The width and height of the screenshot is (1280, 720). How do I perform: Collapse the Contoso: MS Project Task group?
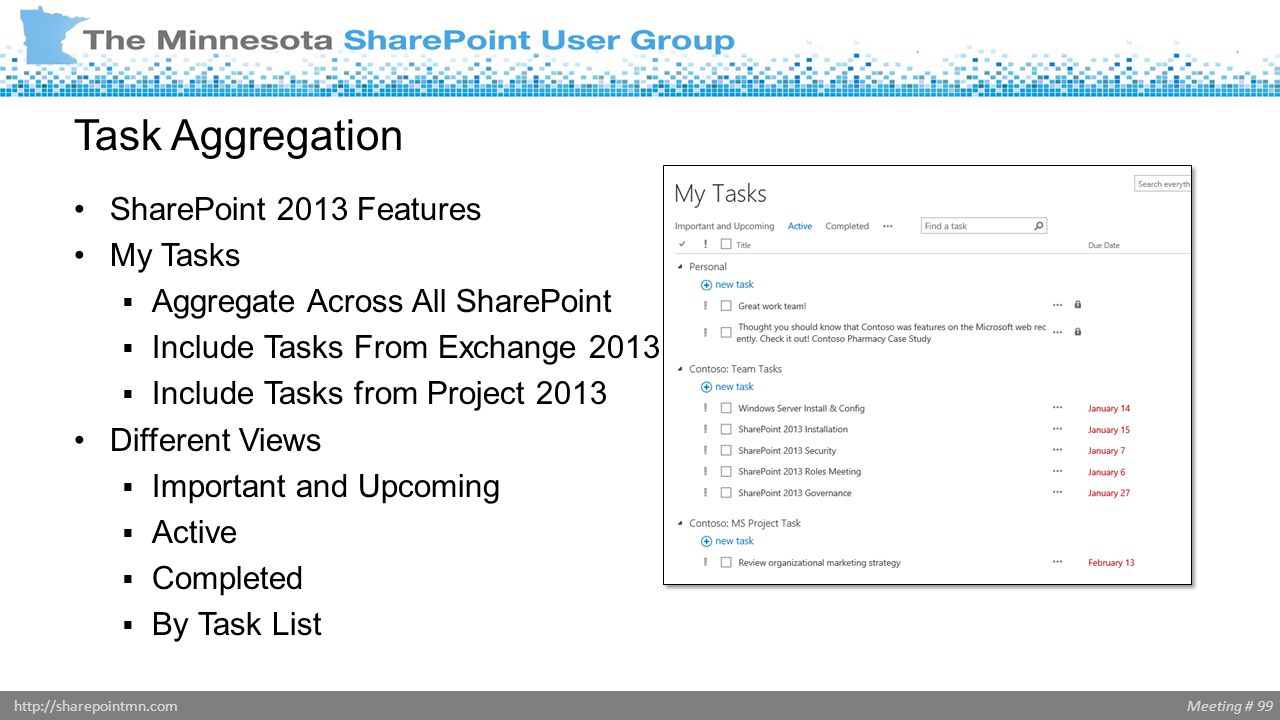[681, 523]
